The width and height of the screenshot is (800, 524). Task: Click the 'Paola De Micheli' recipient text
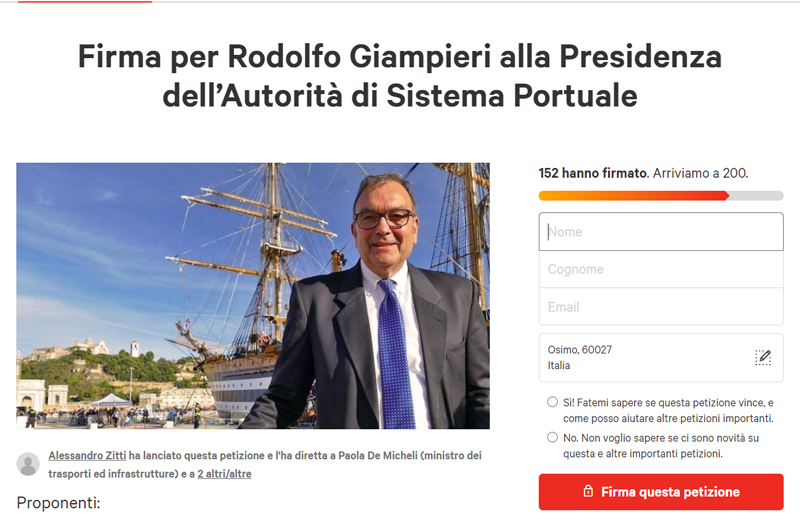372,455
